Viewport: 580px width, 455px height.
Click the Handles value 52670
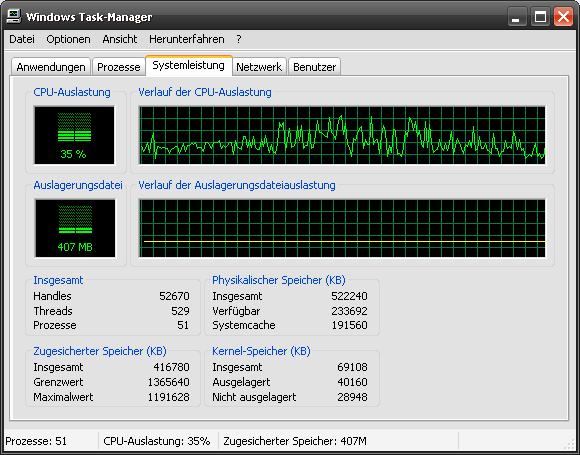[175, 296]
